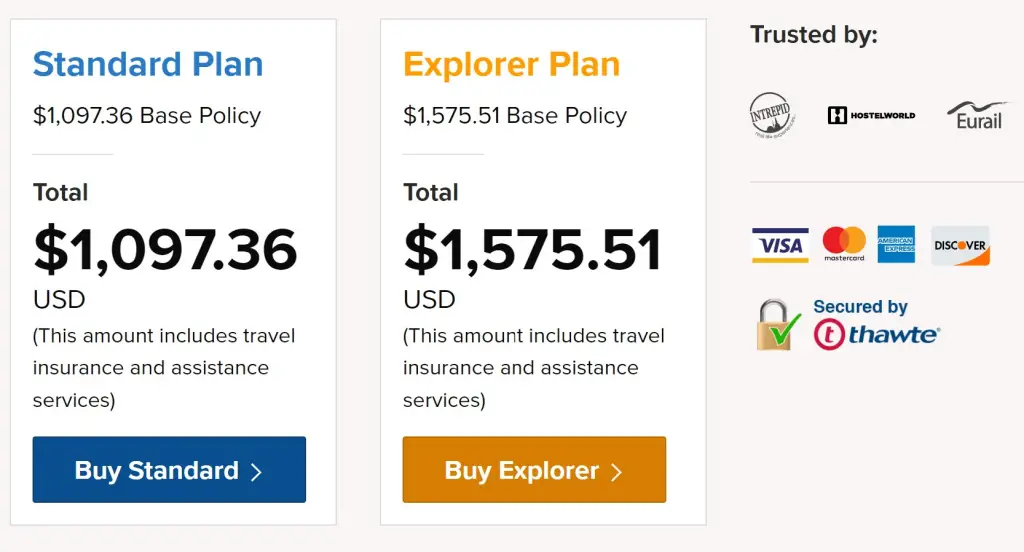Screen dimensions: 1024x552
Task: Select the Explorer Plan heading
Action: pyautogui.click(x=511, y=64)
